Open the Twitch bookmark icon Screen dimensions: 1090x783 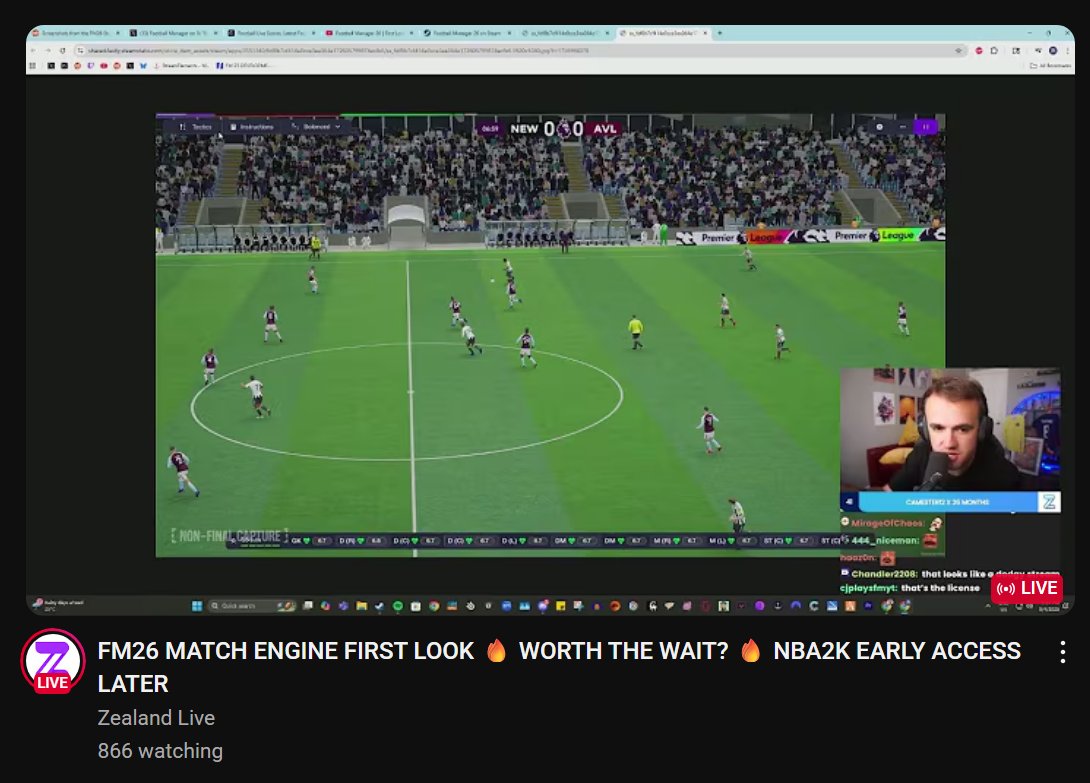coord(90,65)
